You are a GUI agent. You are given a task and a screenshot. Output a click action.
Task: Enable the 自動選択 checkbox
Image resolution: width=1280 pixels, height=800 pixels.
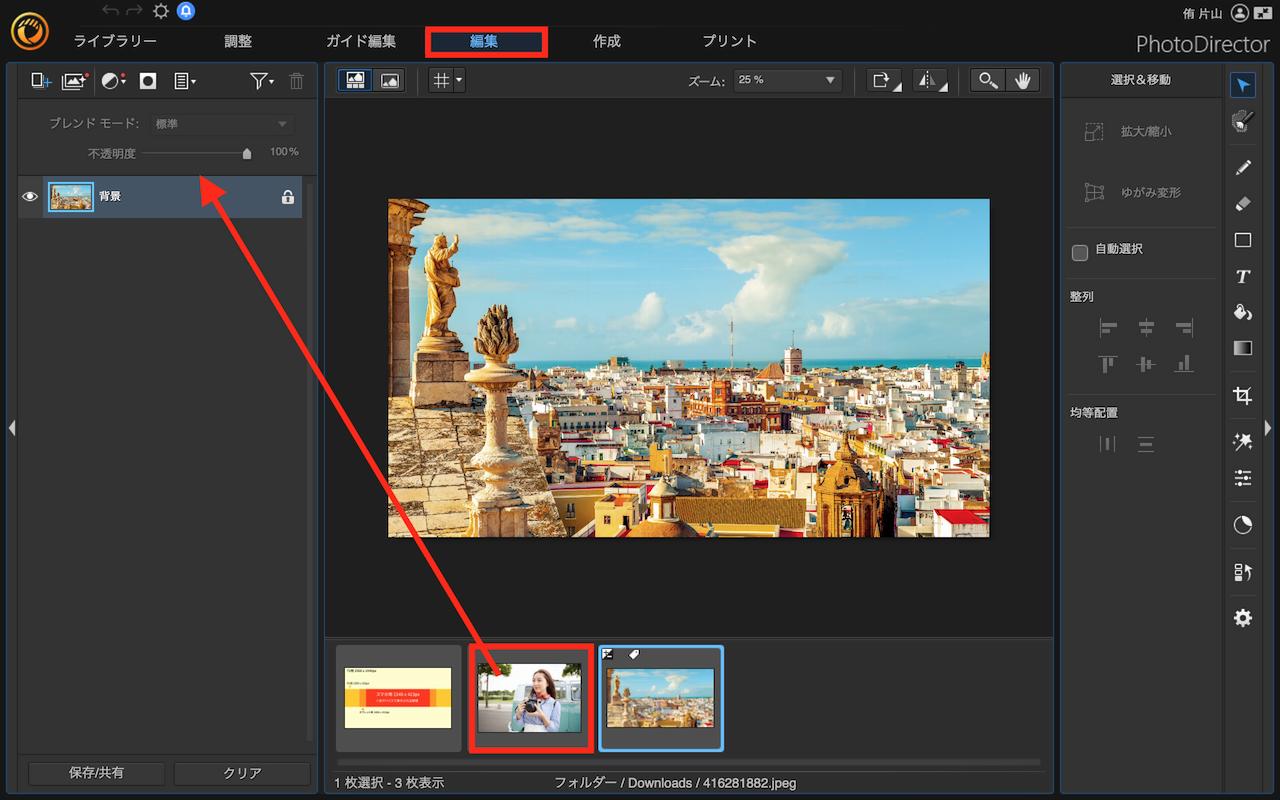(x=1080, y=252)
